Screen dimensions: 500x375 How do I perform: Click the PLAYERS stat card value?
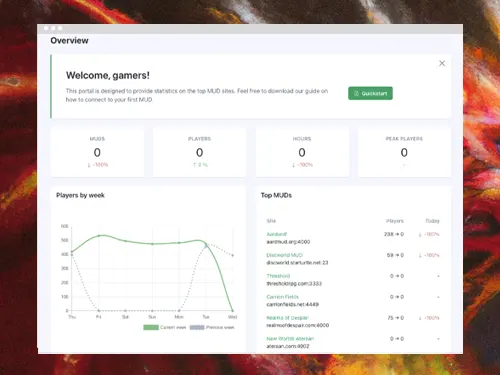[x=199, y=153]
